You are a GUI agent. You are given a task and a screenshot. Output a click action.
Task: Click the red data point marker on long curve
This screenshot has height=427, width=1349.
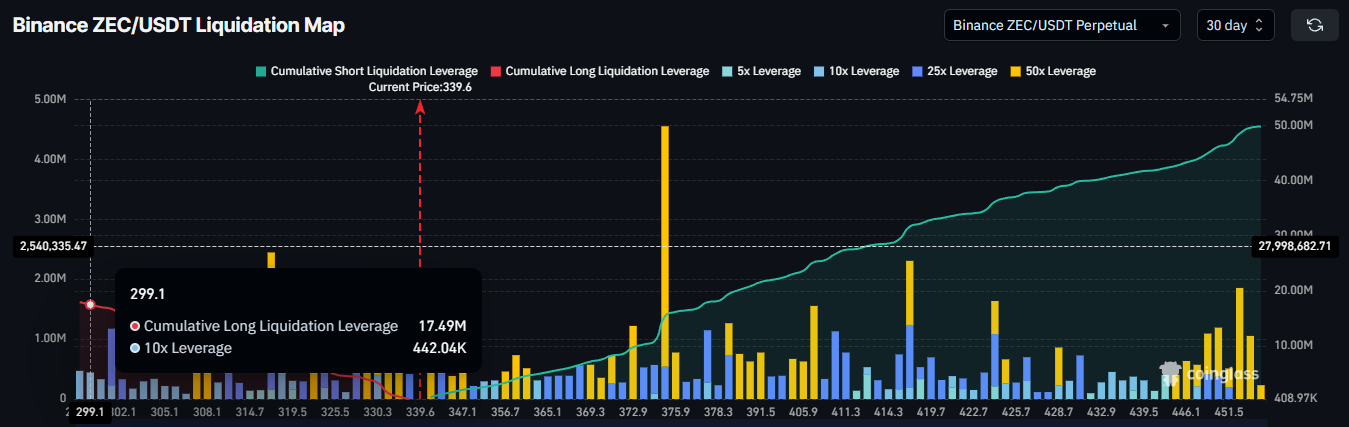pyautogui.click(x=90, y=304)
